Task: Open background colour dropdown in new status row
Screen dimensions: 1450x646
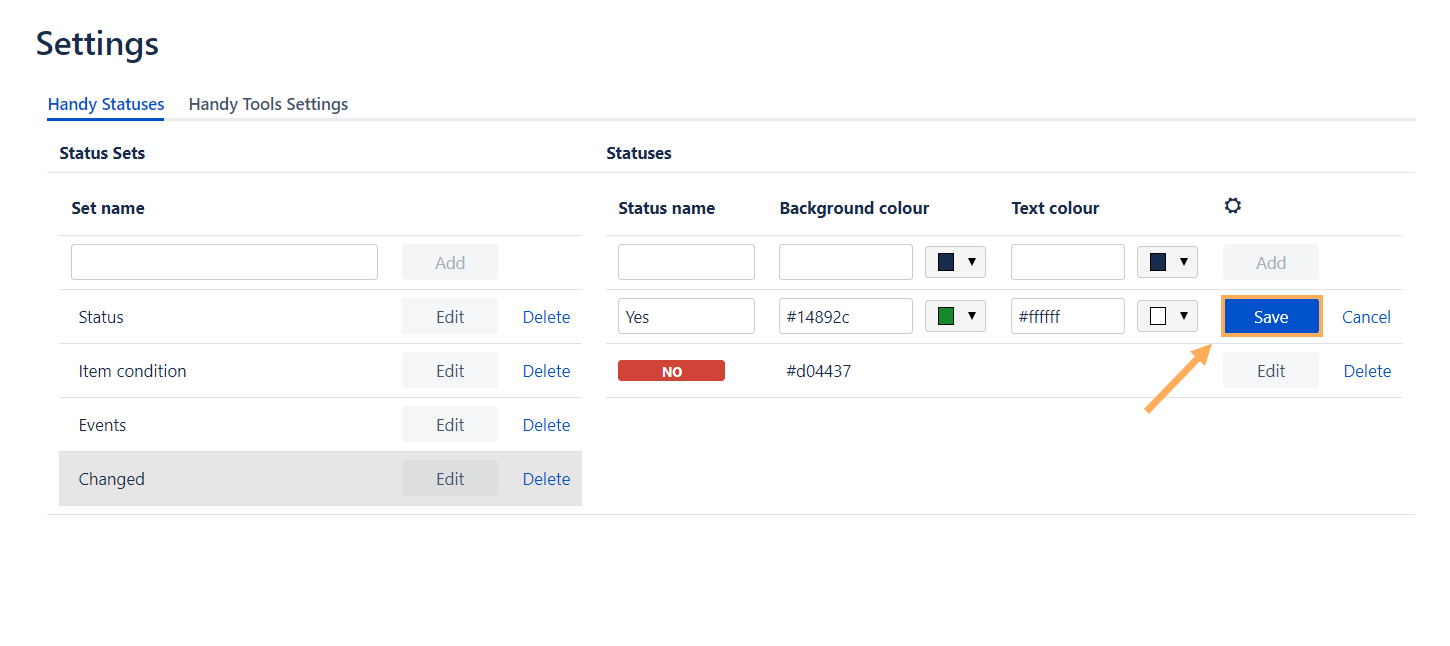Action: tap(956, 262)
